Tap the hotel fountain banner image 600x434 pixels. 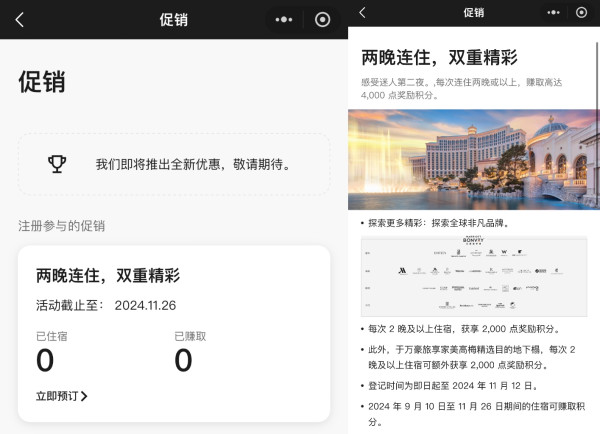point(474,160)
